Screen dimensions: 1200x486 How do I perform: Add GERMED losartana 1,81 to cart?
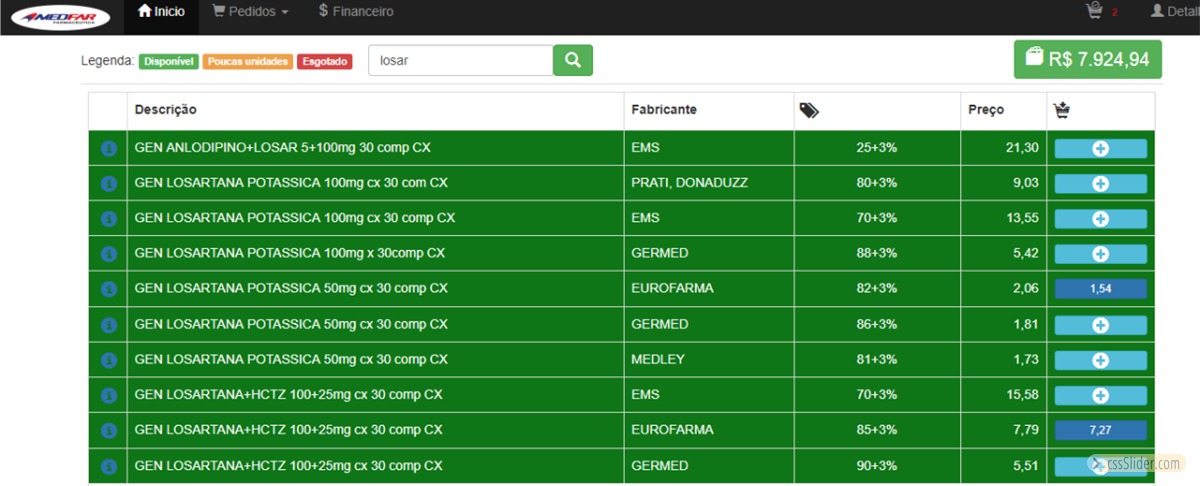pos(1100,325)
